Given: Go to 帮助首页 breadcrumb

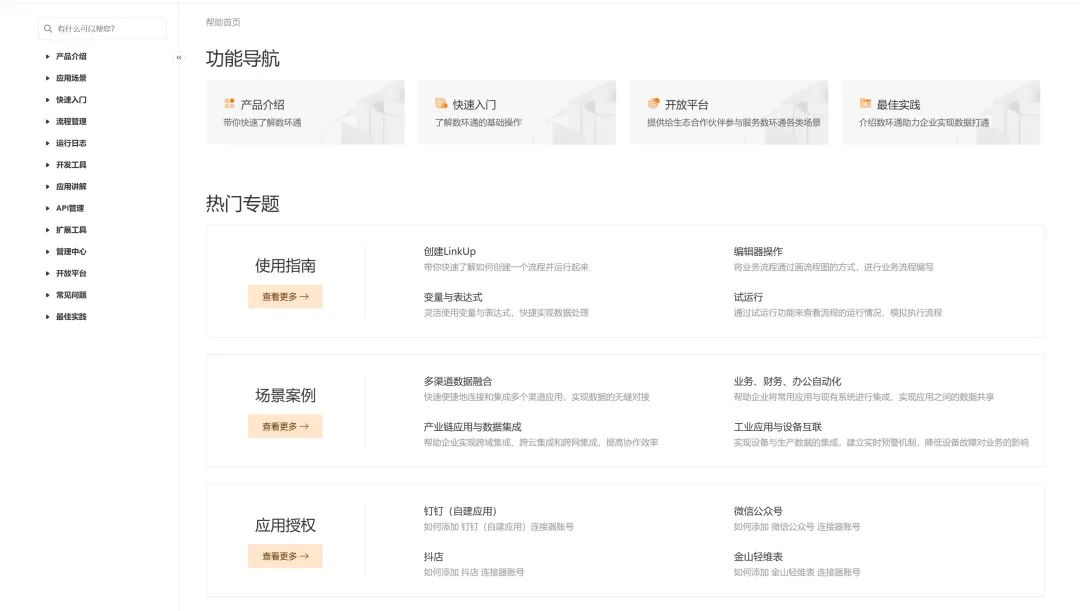Looking at the screenshot, I should pos(223,22).
